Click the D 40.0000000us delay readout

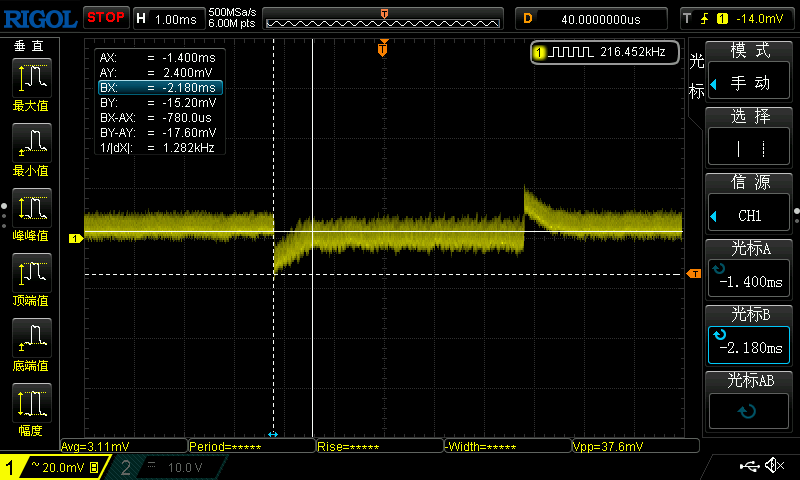[591, 19]
